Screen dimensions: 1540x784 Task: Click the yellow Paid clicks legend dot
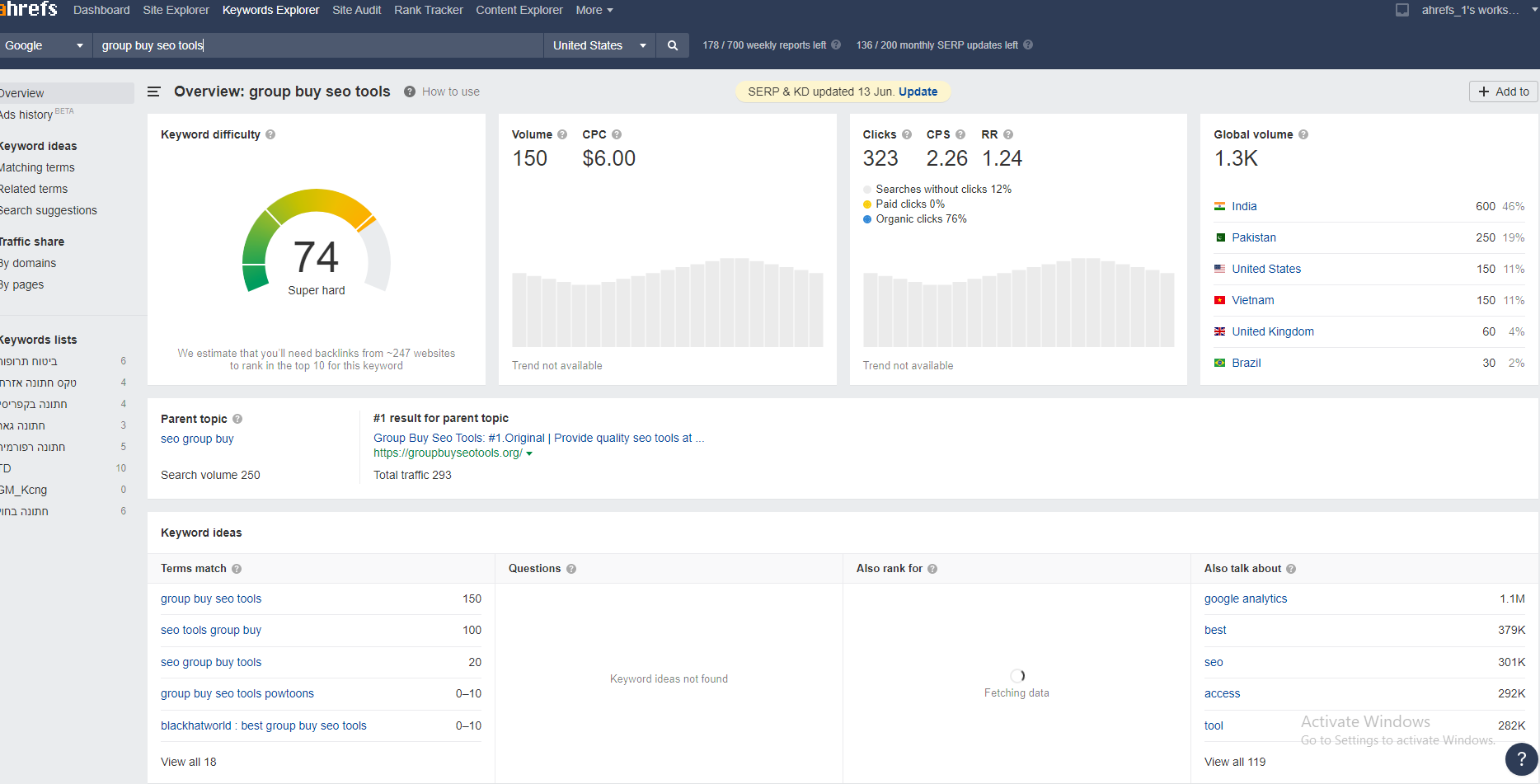click(867, 204)
